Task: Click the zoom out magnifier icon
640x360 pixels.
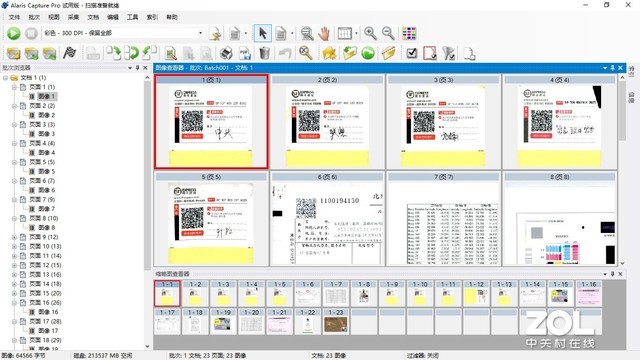Action: [388, 33]
